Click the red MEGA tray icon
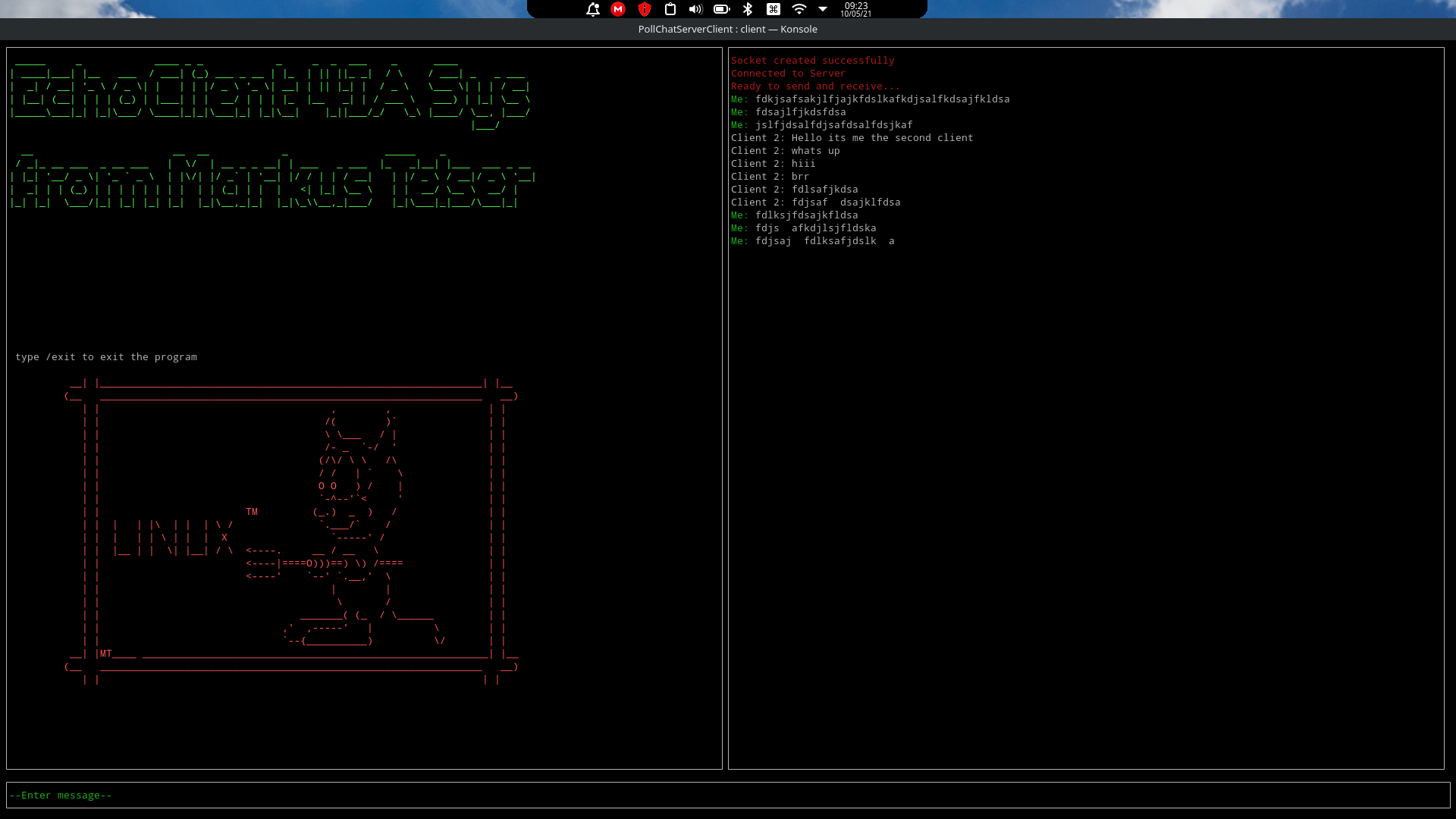 [618, 9]
